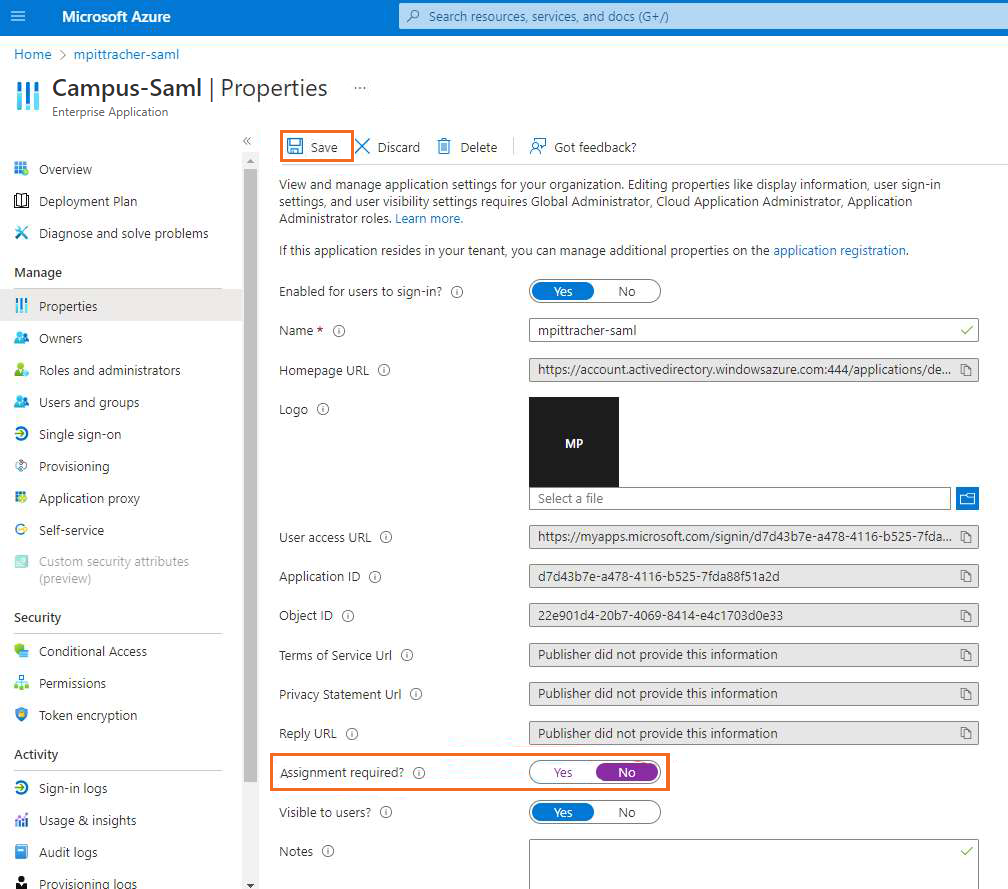Set Enabled for users to sign-in to Yes
Viewport: 1008px width, 889px height.
pos(562,291)
